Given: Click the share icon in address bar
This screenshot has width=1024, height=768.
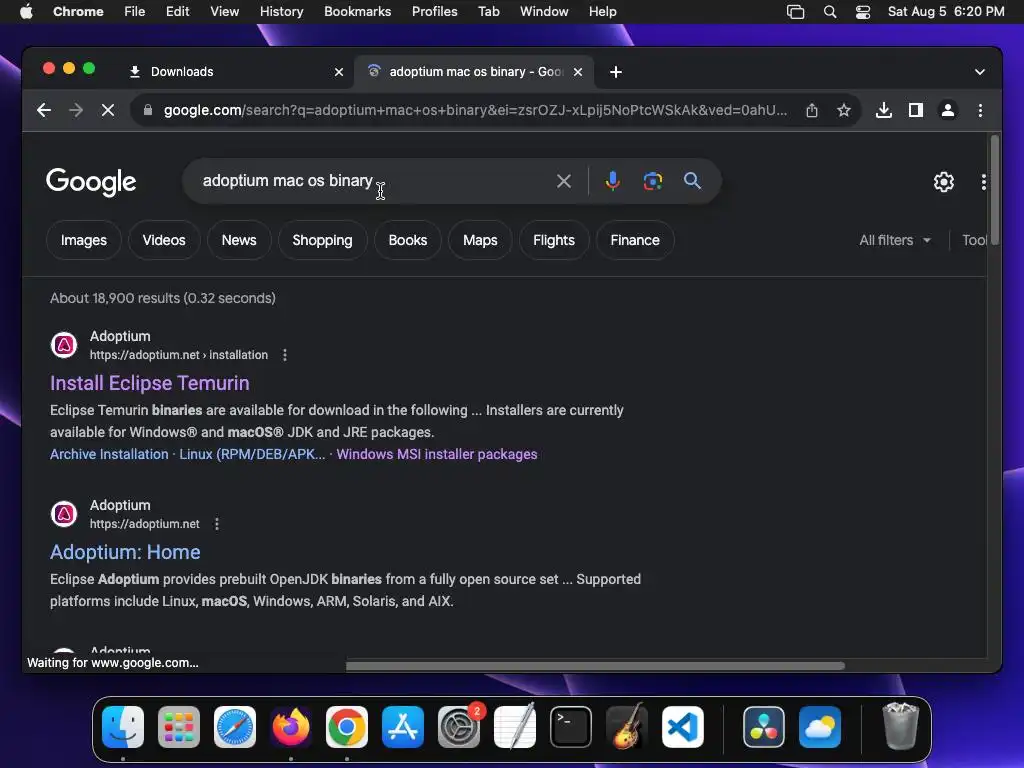Looking at the screenshot, I should click(x=812, y=110).
